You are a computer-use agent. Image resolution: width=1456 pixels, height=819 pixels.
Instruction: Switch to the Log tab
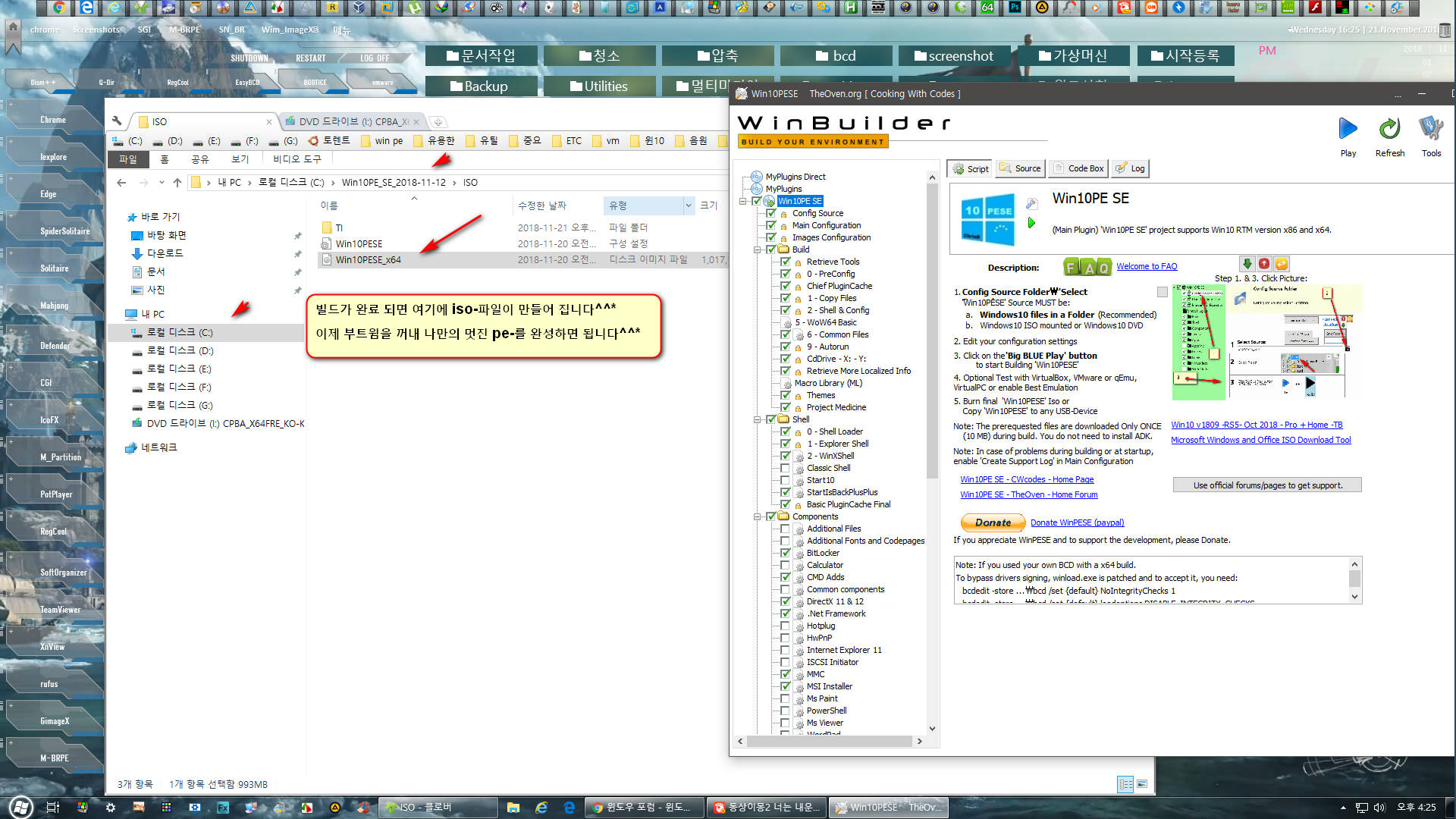point(1131,168)
